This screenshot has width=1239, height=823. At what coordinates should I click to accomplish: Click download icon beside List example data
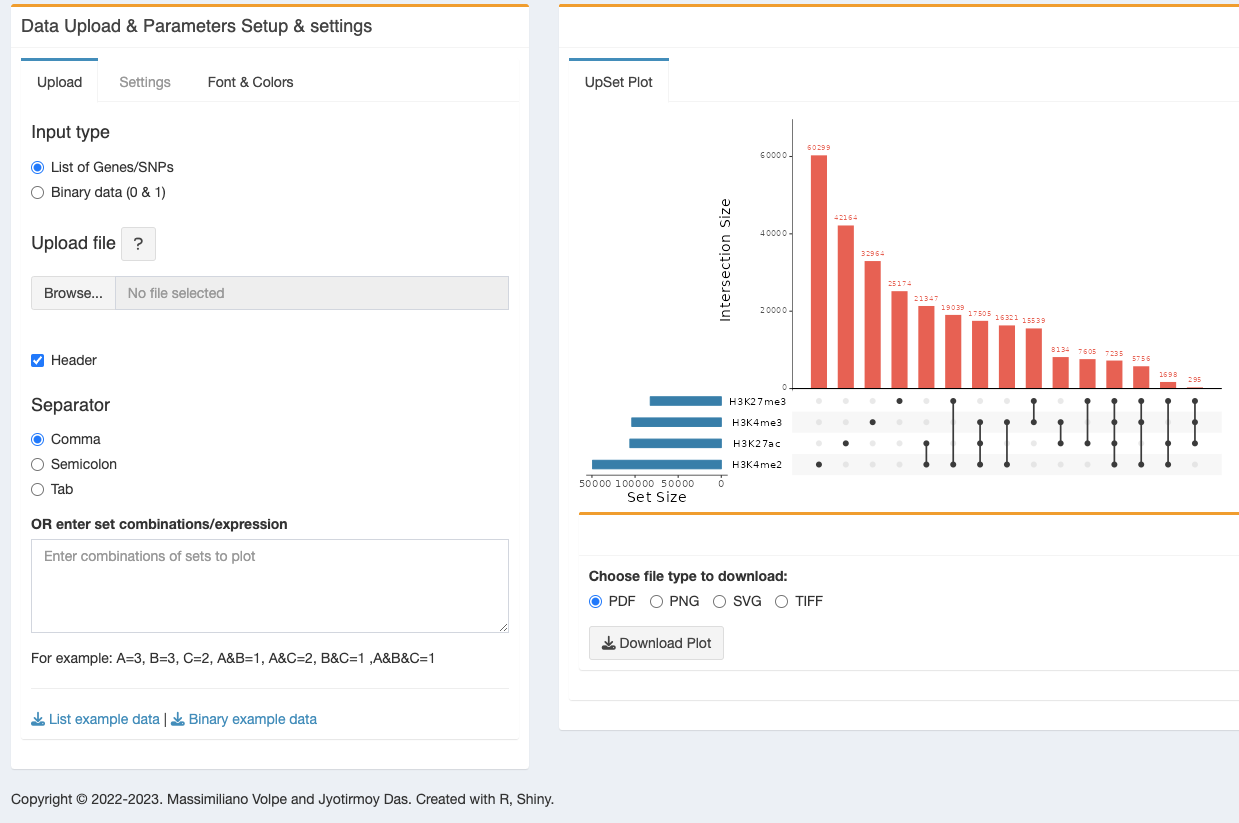pos(38,719)
